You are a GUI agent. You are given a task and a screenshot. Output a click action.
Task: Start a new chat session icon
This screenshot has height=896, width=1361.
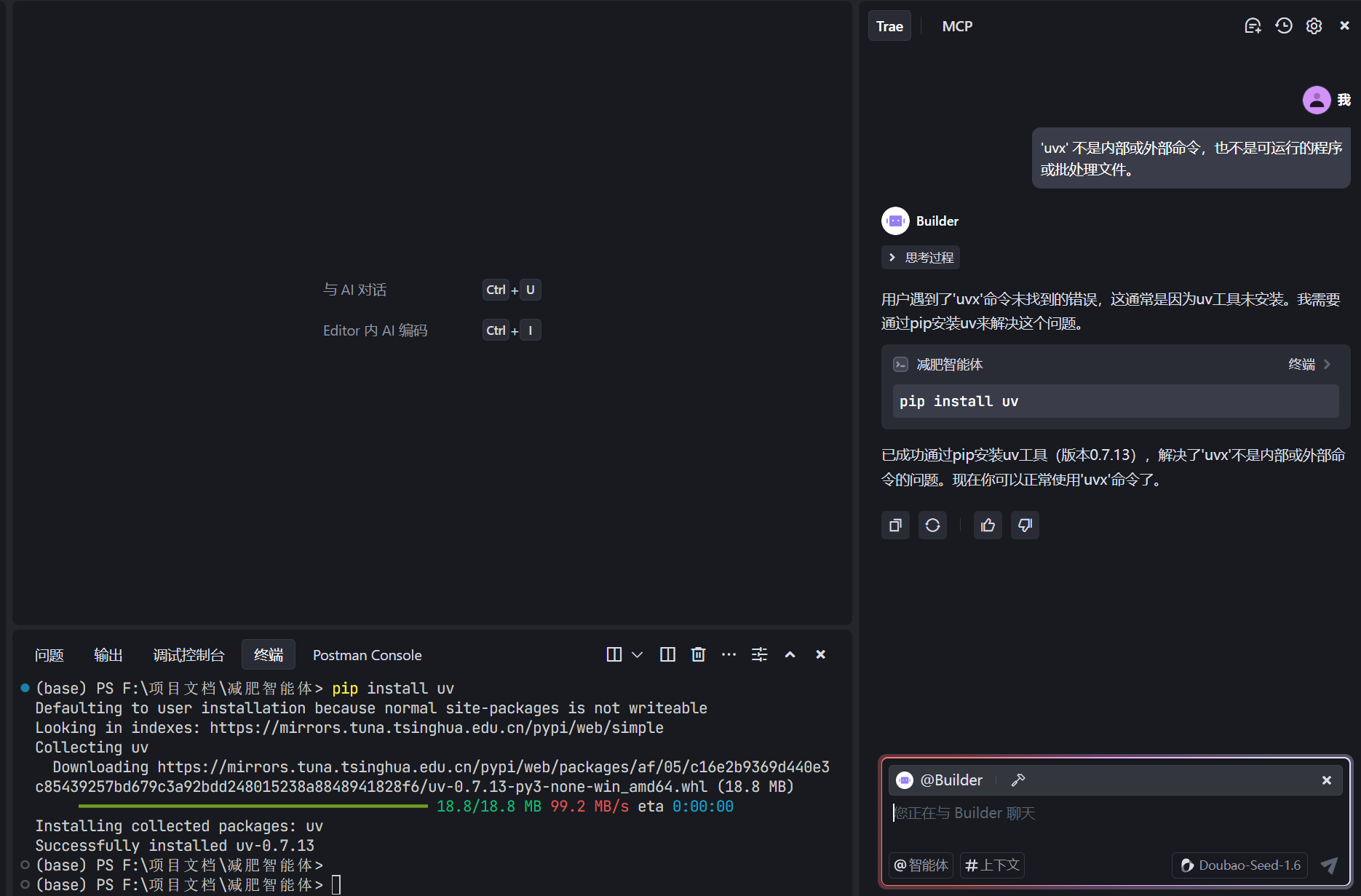click(x=1253, y=26)
